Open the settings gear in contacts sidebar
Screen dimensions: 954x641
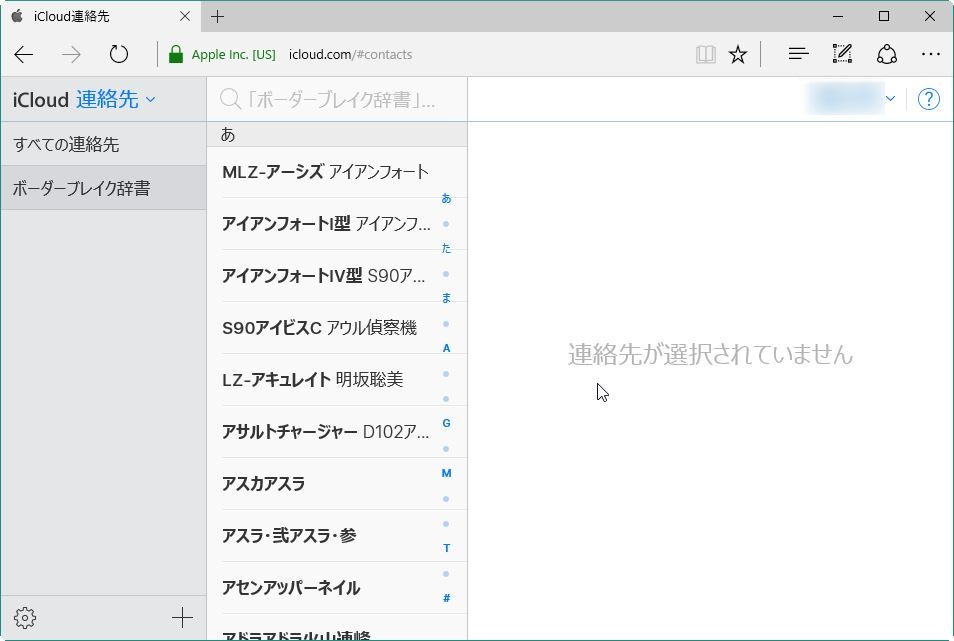[x=25, y=618]
